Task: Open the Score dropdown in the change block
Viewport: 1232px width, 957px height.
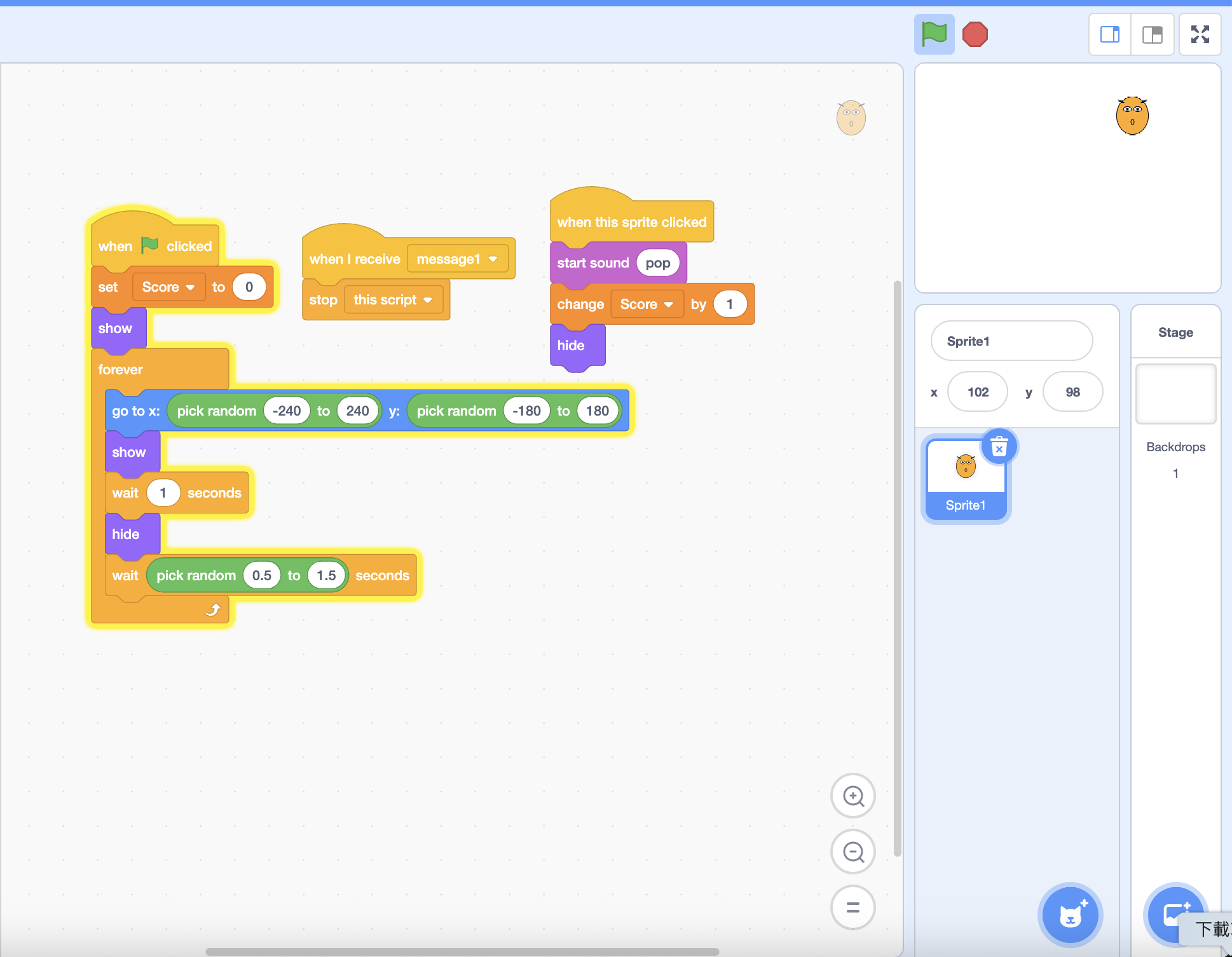Action: point(647,304)
